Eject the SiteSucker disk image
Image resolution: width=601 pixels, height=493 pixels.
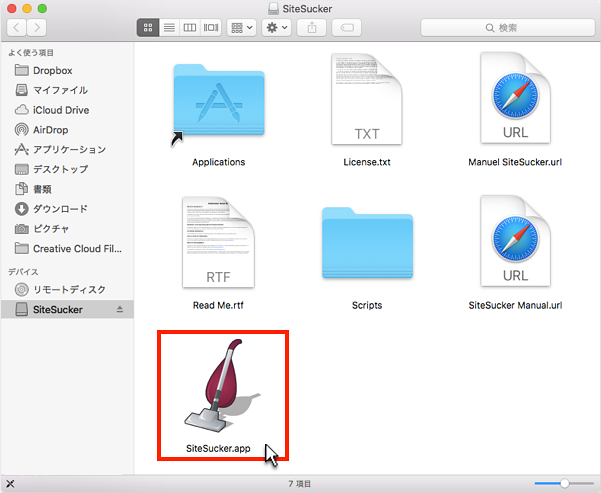pos(120,309)
